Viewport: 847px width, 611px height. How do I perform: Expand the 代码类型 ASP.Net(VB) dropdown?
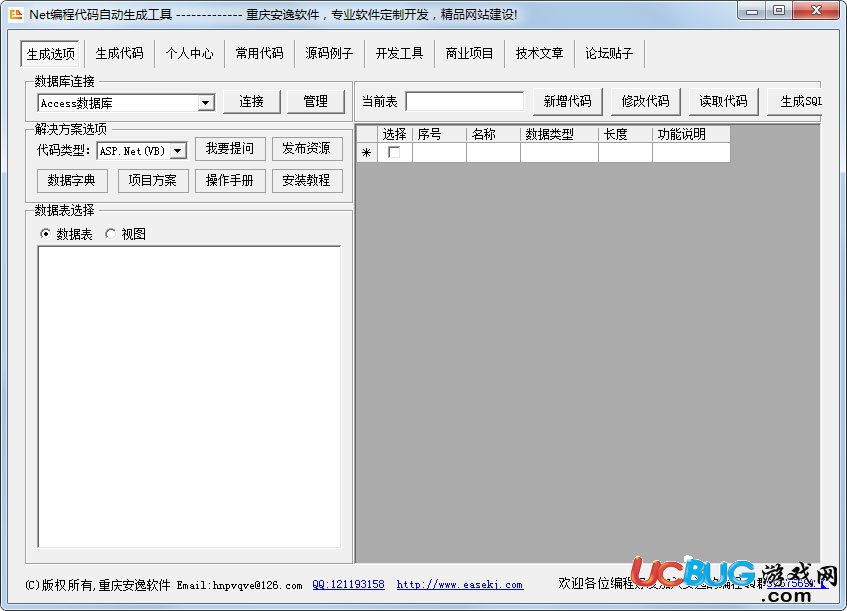click(x=178, y=151)
